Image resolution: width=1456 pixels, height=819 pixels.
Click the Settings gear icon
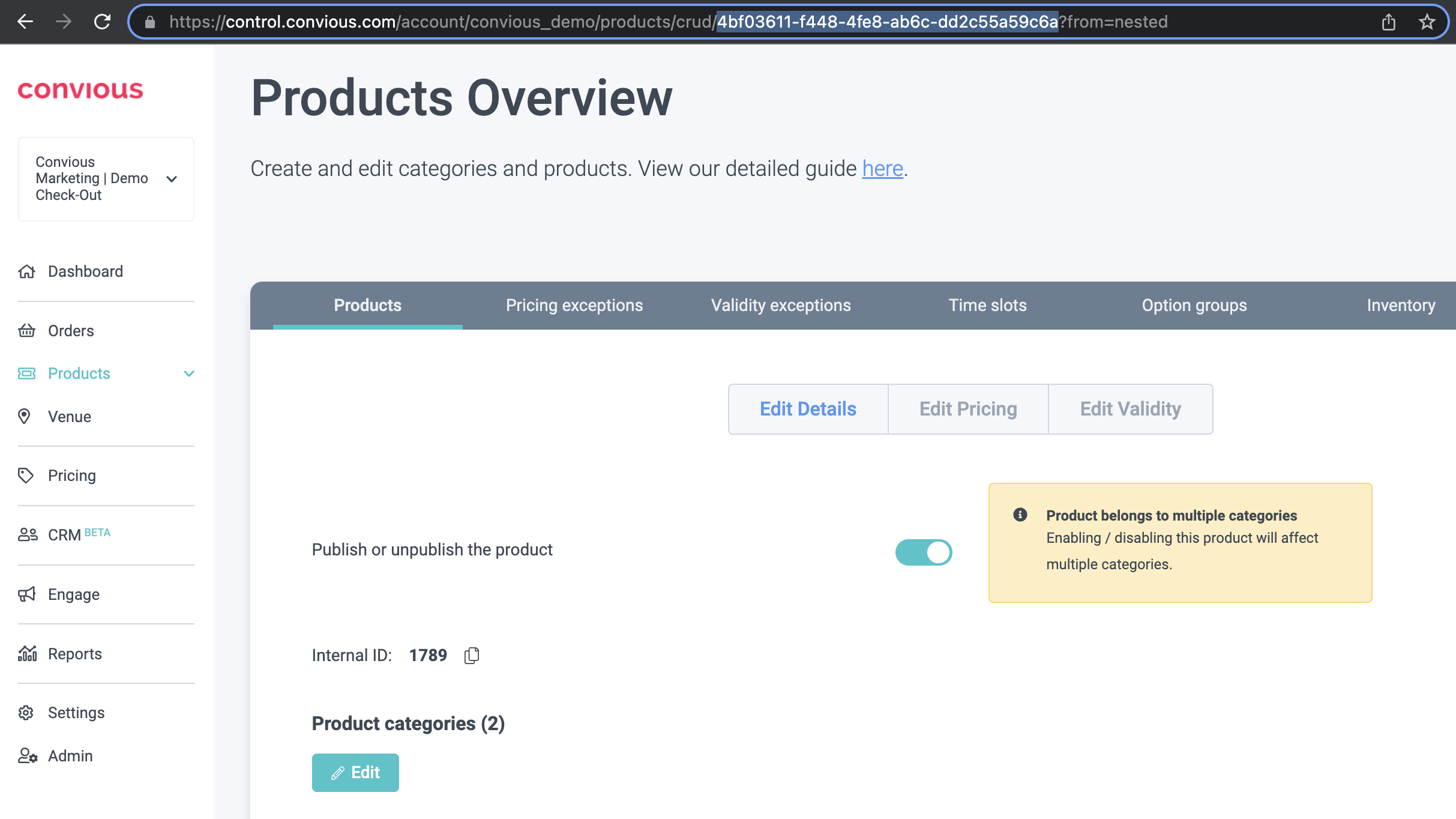coord(26,713)
